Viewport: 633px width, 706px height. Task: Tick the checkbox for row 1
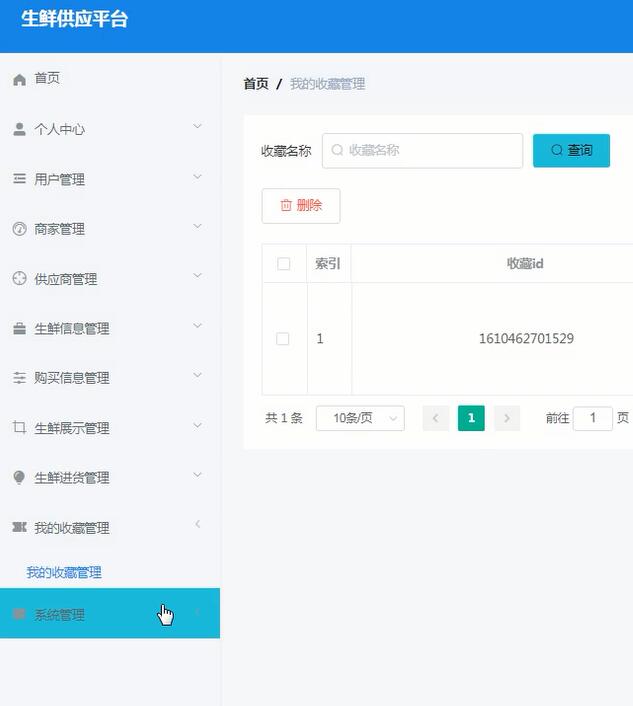click(283, 339)
